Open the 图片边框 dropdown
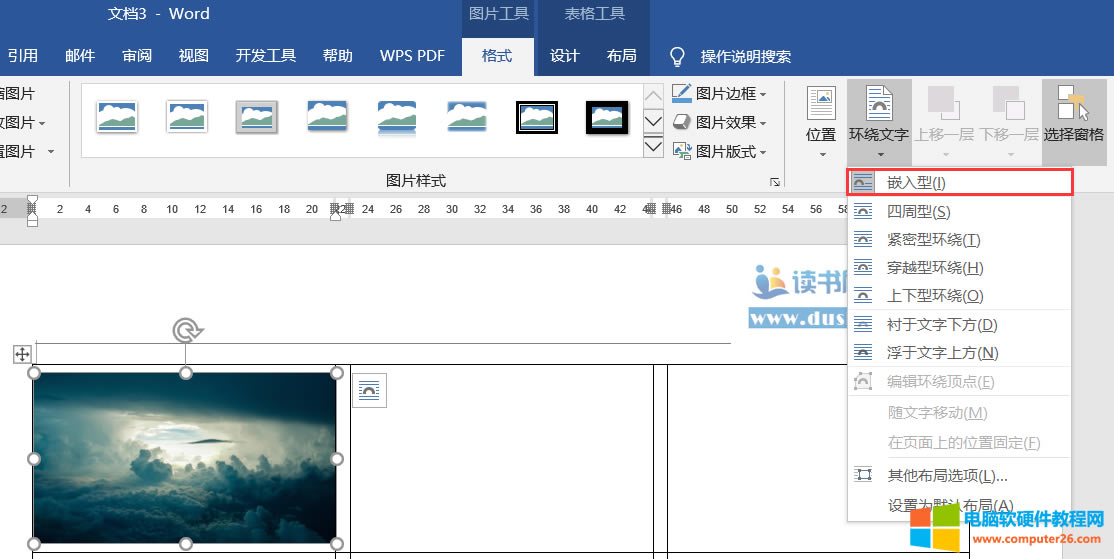 click(720, 94)
